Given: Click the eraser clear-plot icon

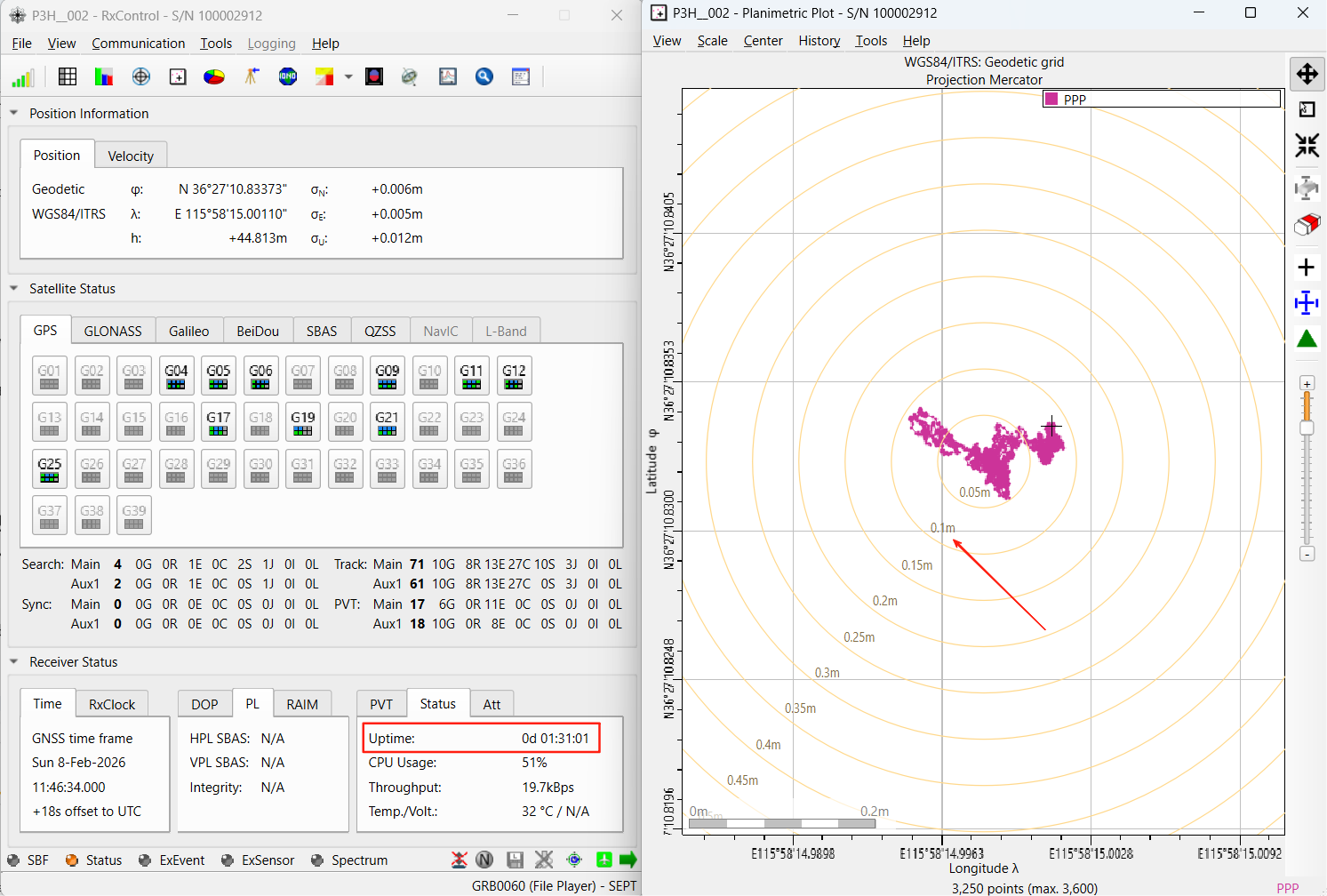Looking at the screenshot, I should pos(1307,224).
